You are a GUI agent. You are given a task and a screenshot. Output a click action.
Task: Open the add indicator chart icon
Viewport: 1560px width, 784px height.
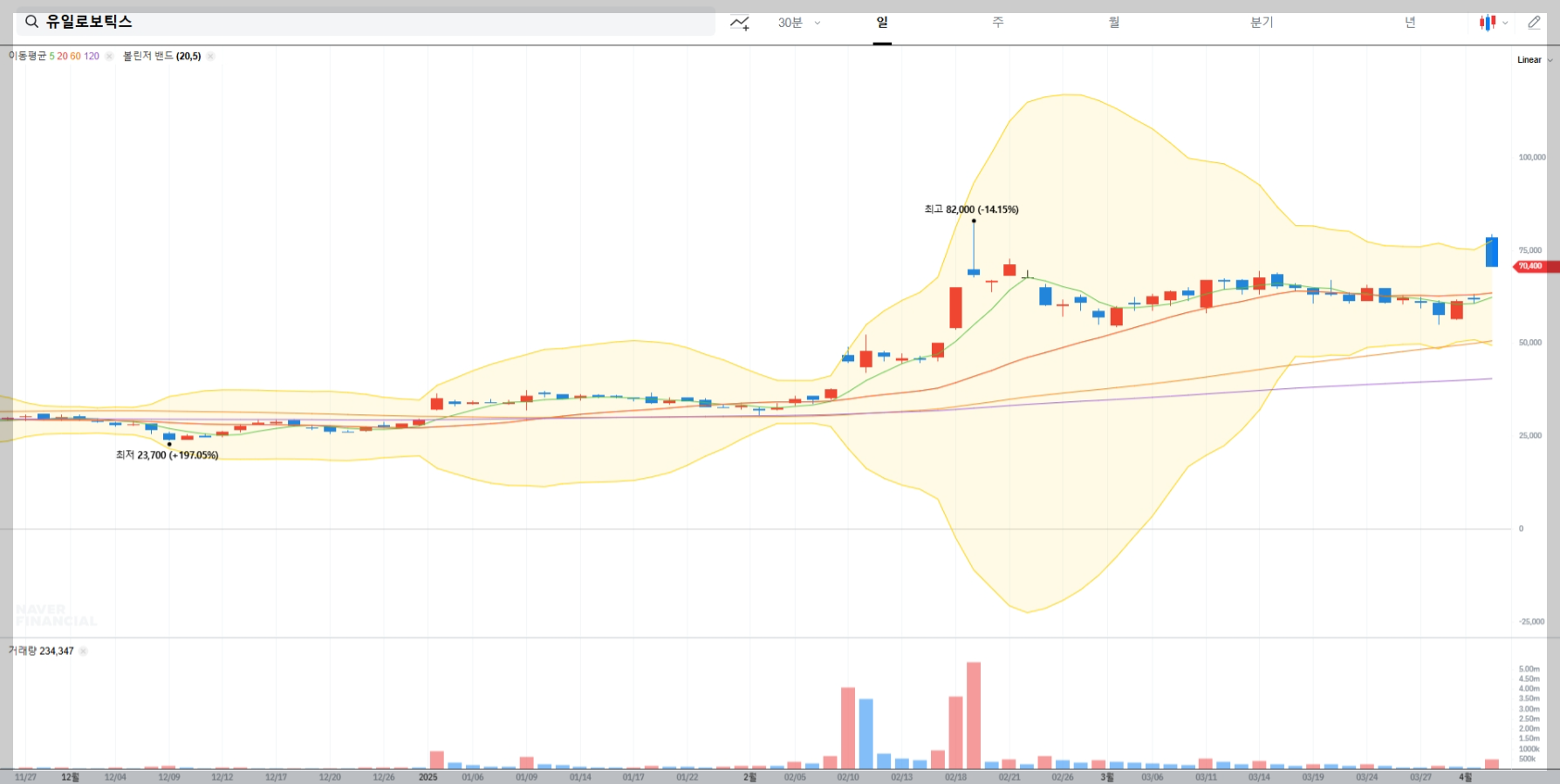(740, 23)
